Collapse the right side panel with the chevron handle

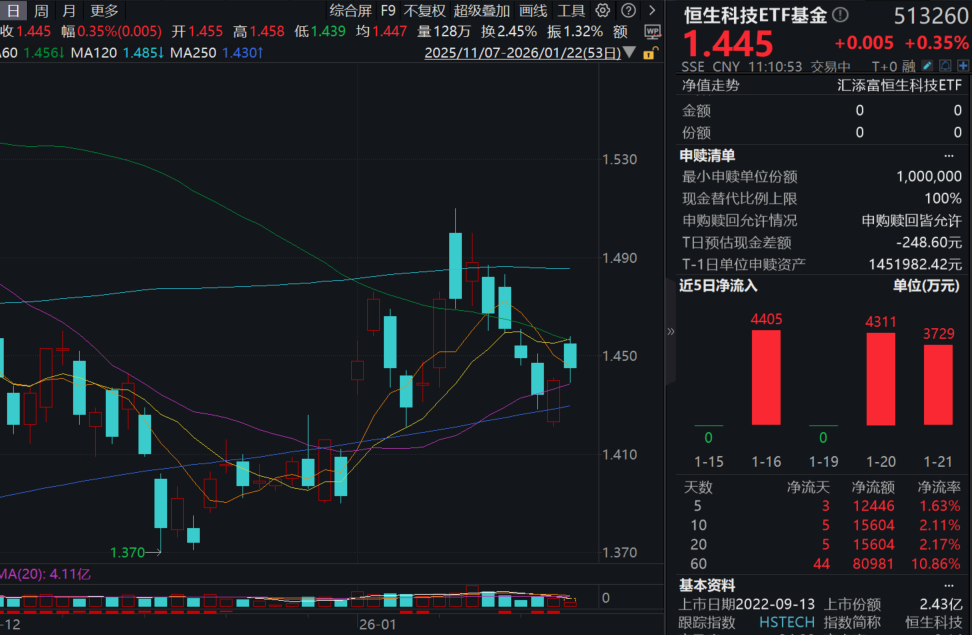pos(670,331)
